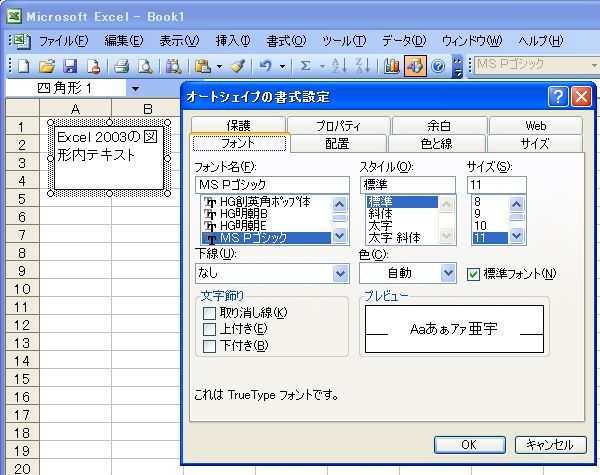Enable the 下付き subscript checkbox

tap(209, 346)
